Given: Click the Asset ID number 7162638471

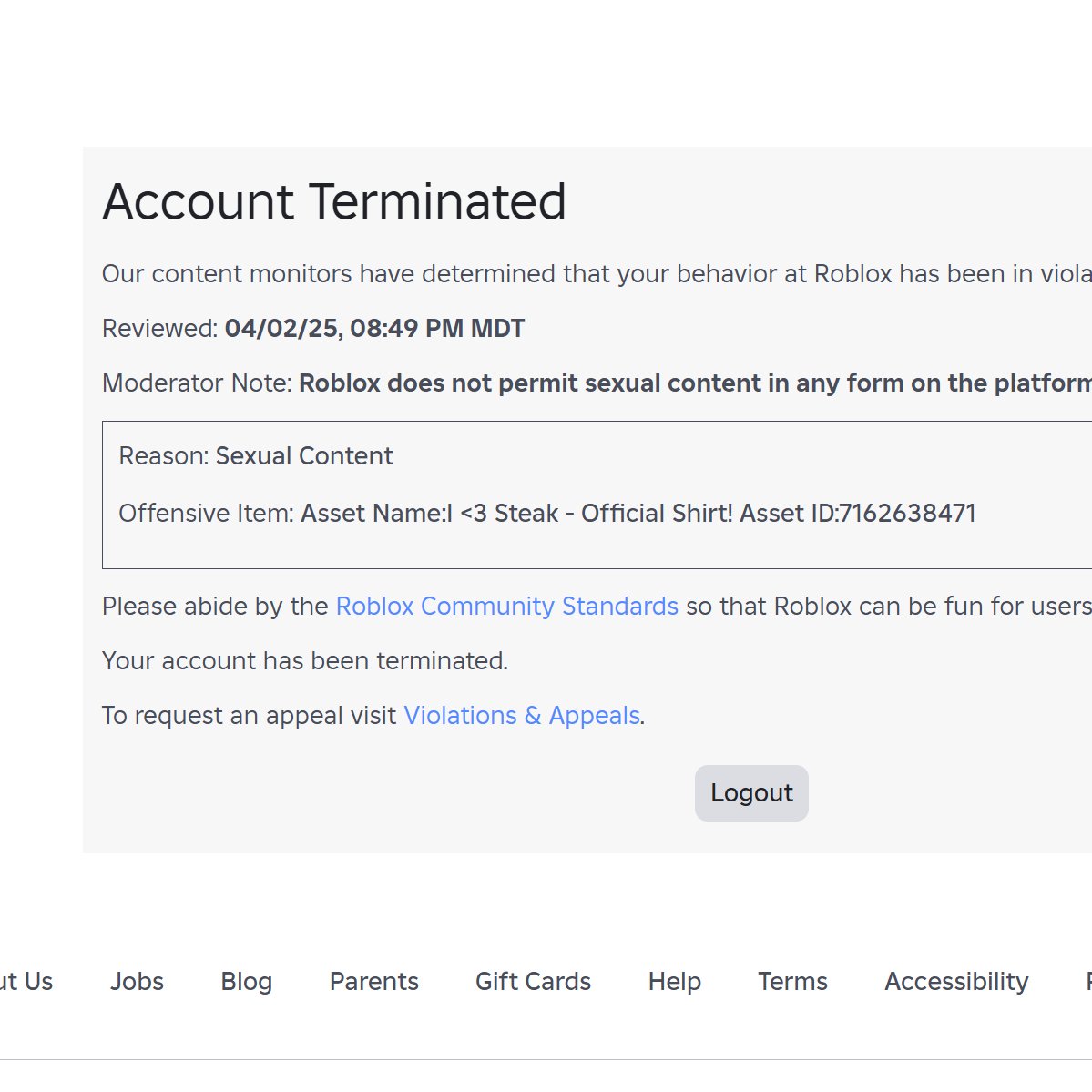Looking at the screenshot, I should click(x=907, y=514).
